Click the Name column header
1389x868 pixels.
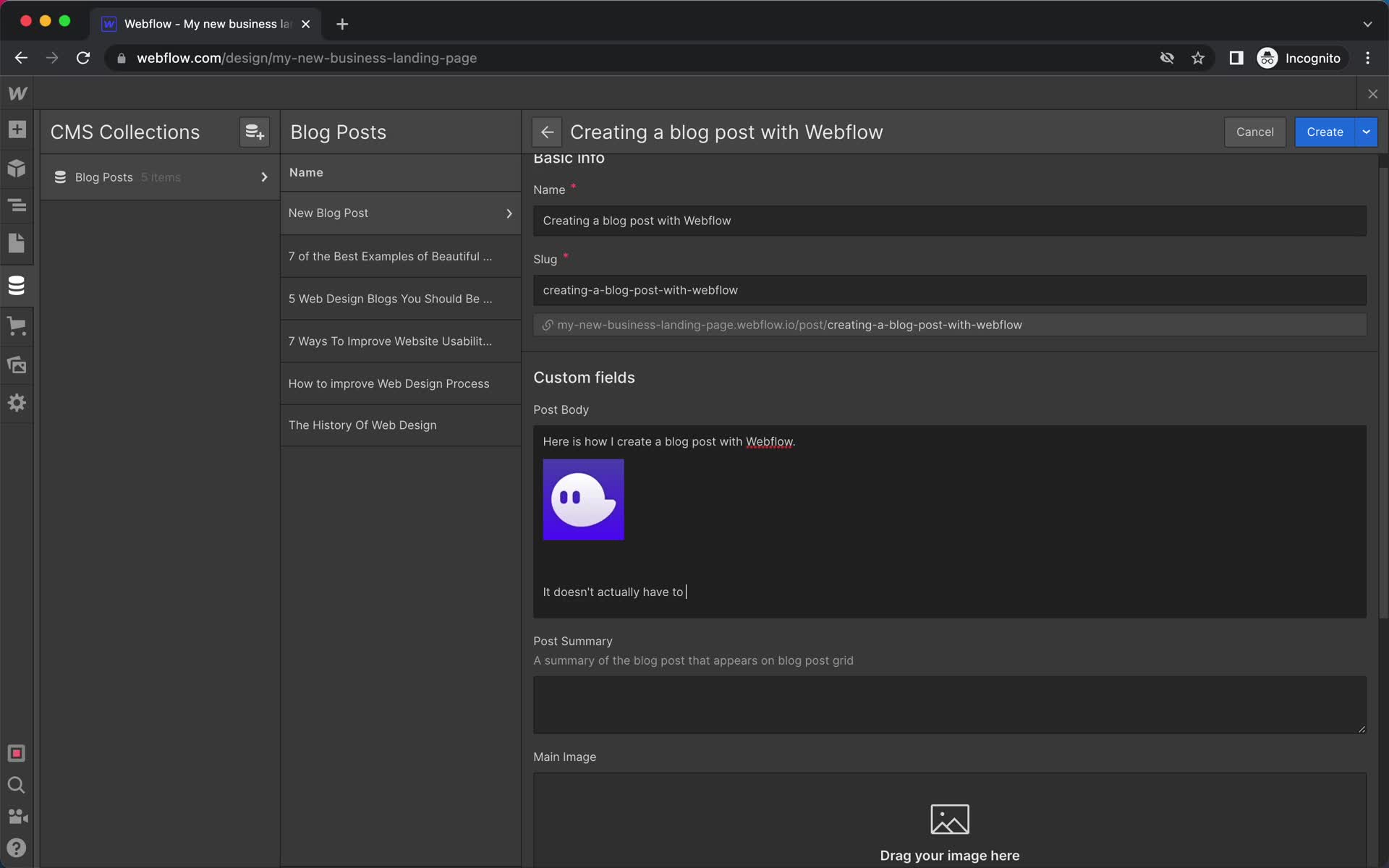click(x=306, y=173)
